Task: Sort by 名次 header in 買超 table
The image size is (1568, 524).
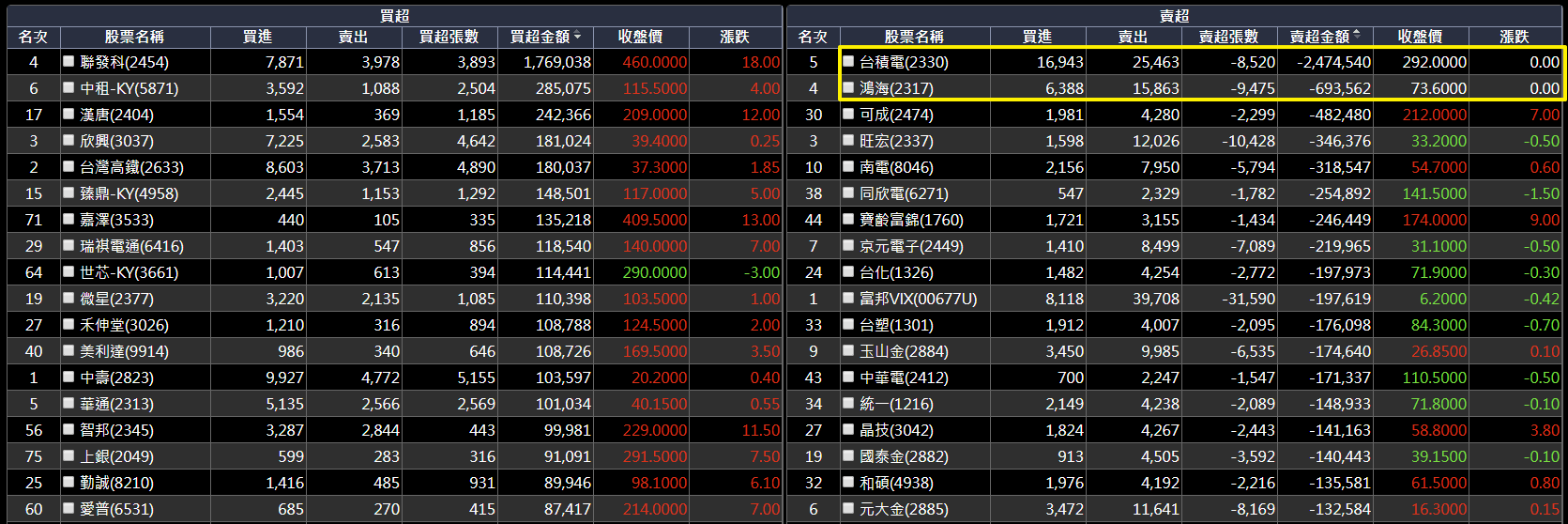Action: [33, 37]
